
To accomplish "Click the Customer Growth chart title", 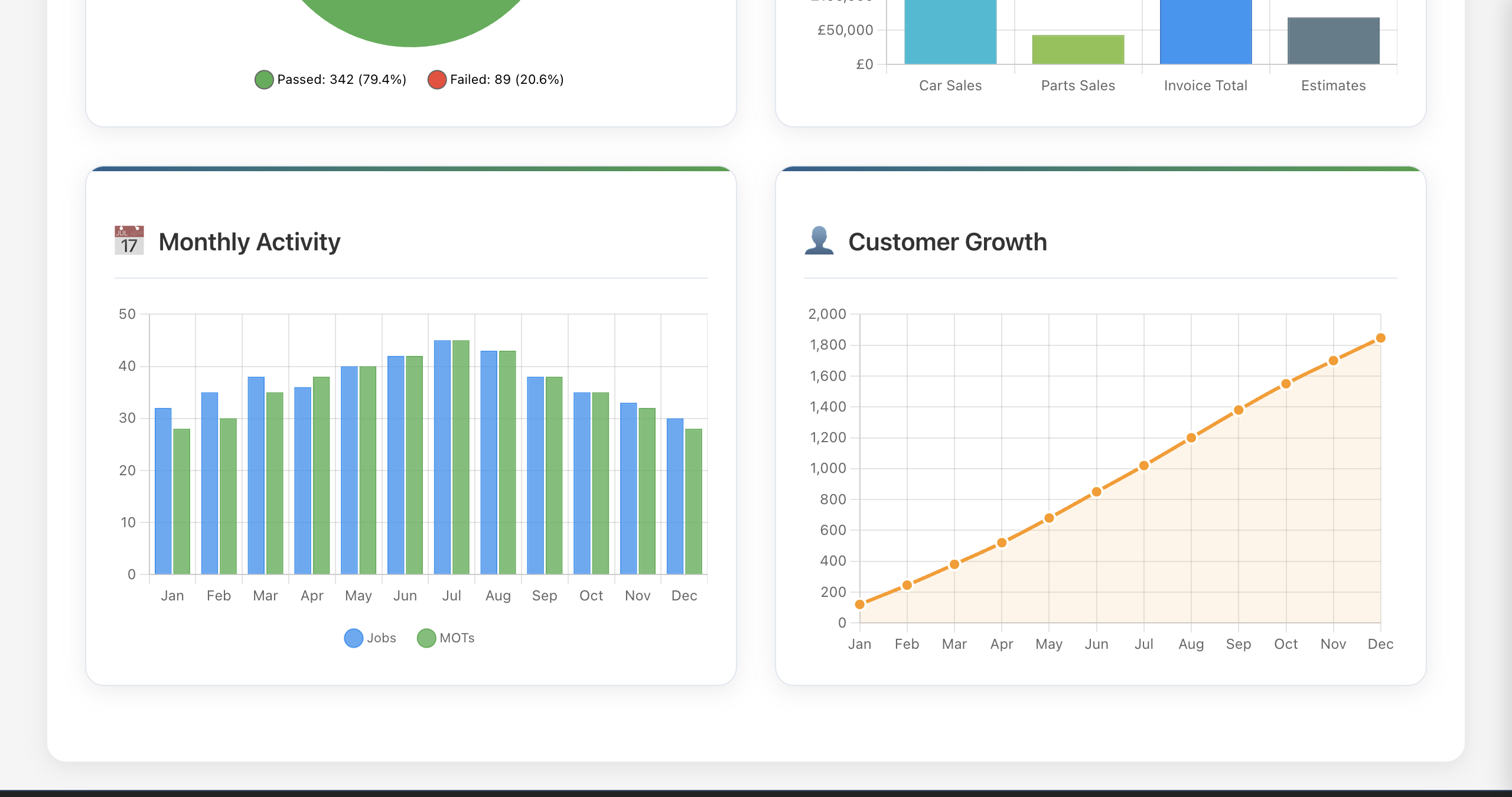I will point(948,241).
